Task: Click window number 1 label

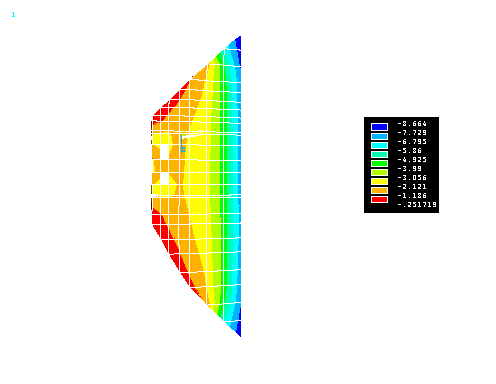Action: click(x=13, y=15)
